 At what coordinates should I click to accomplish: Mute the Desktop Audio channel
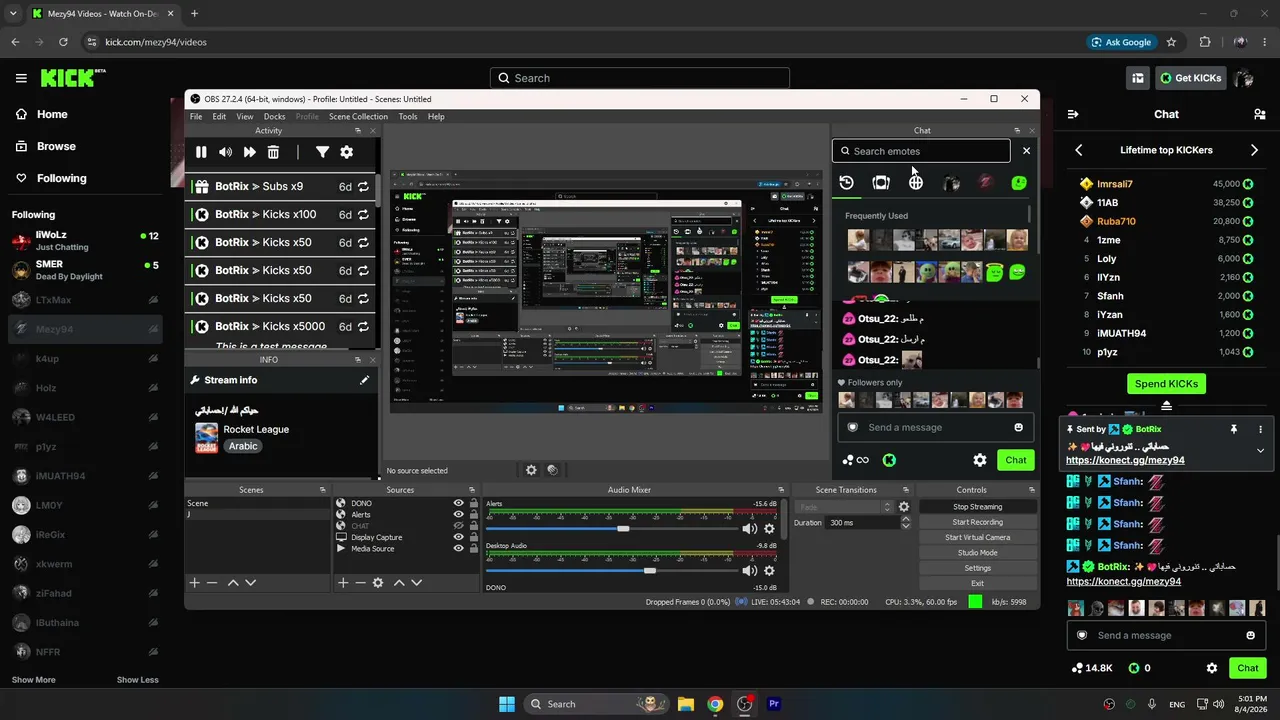pyautogui.click(x=749, y=571)
